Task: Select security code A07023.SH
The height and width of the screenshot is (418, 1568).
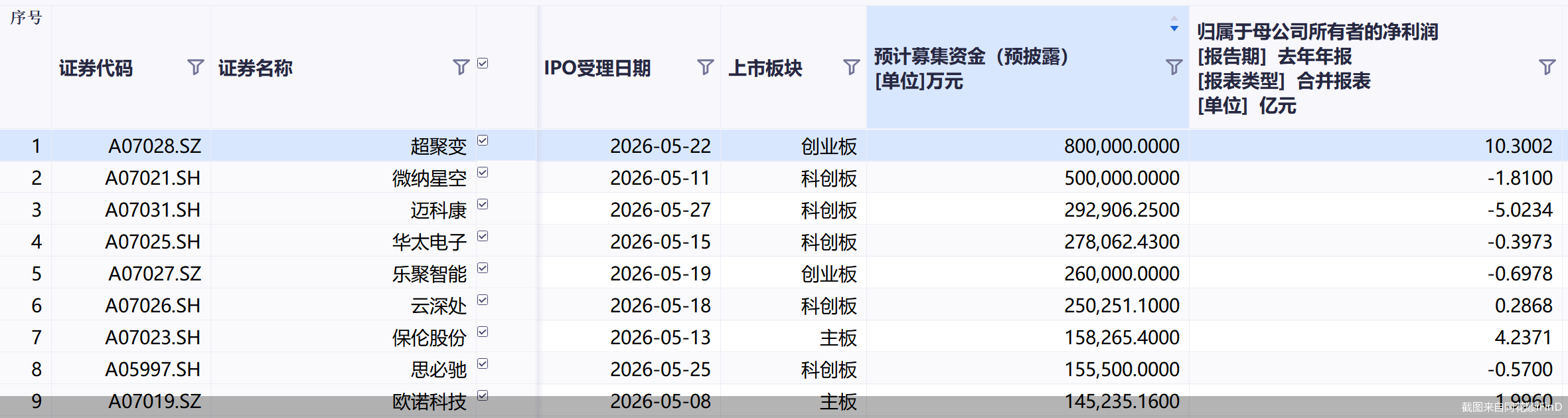Action: coord(153,337)
